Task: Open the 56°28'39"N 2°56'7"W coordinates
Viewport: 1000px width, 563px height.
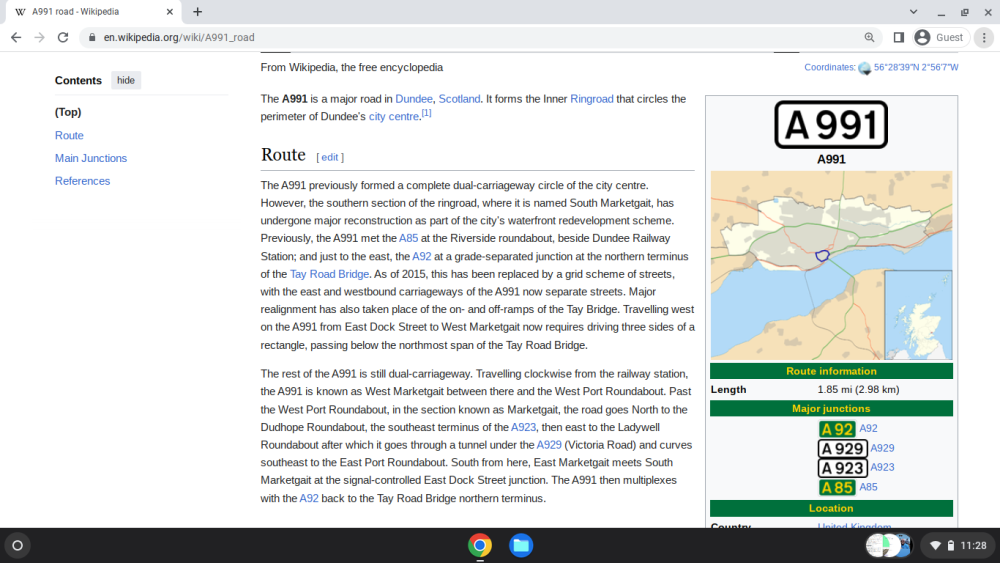Action: click(916, 67)
